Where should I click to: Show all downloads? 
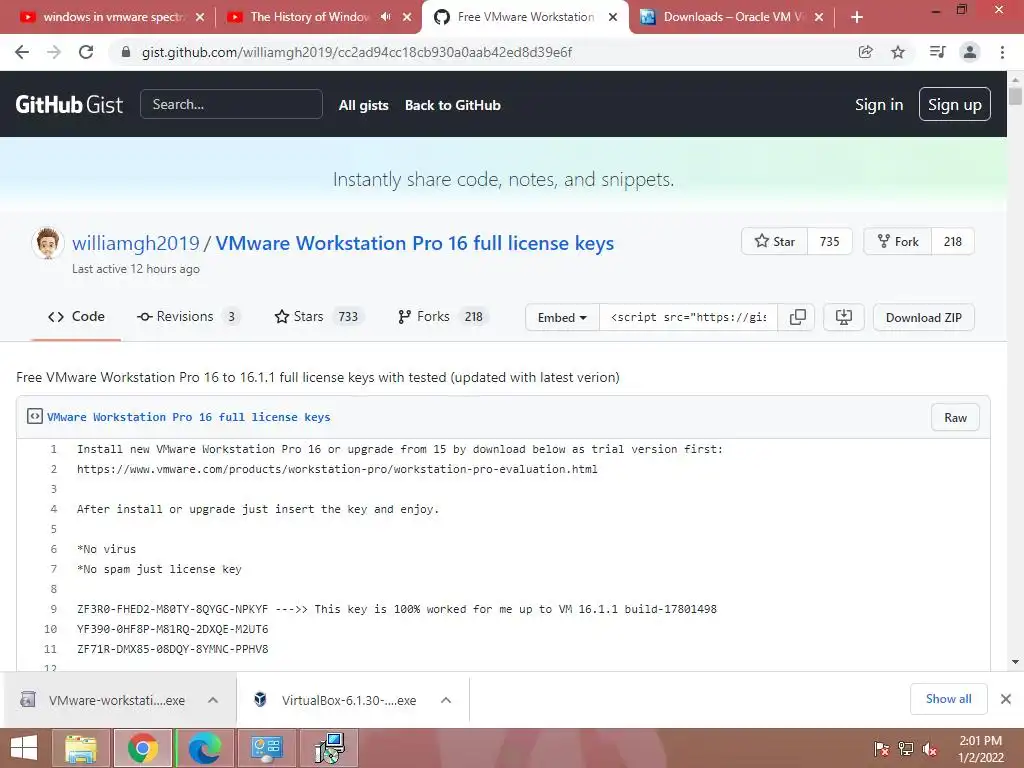[948, 699]
